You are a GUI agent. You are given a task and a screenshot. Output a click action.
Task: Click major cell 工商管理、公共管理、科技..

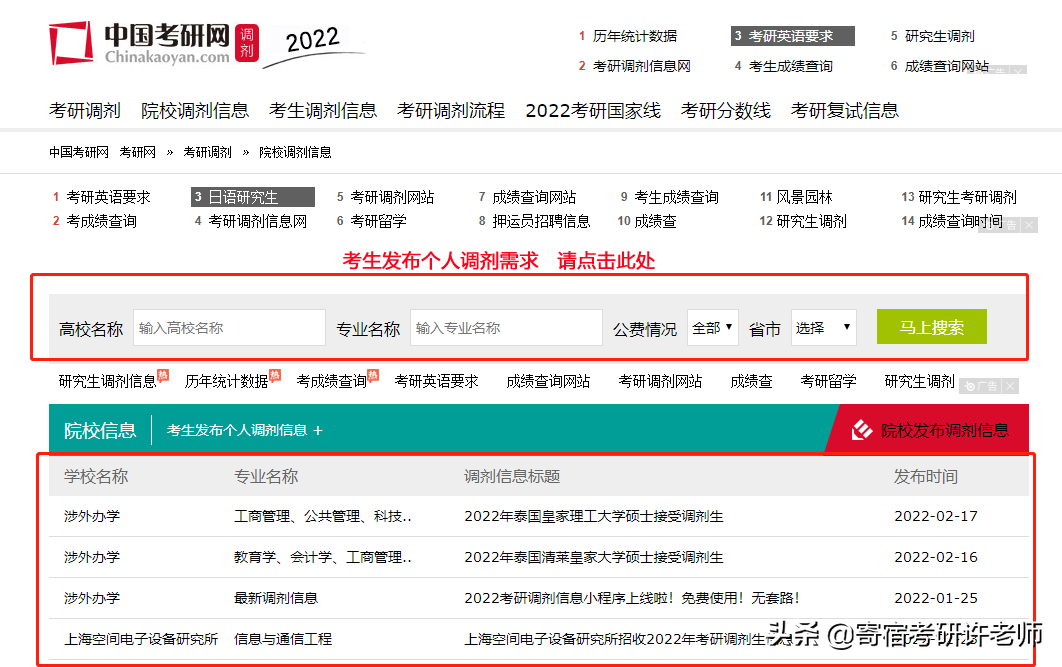point(322,516)
